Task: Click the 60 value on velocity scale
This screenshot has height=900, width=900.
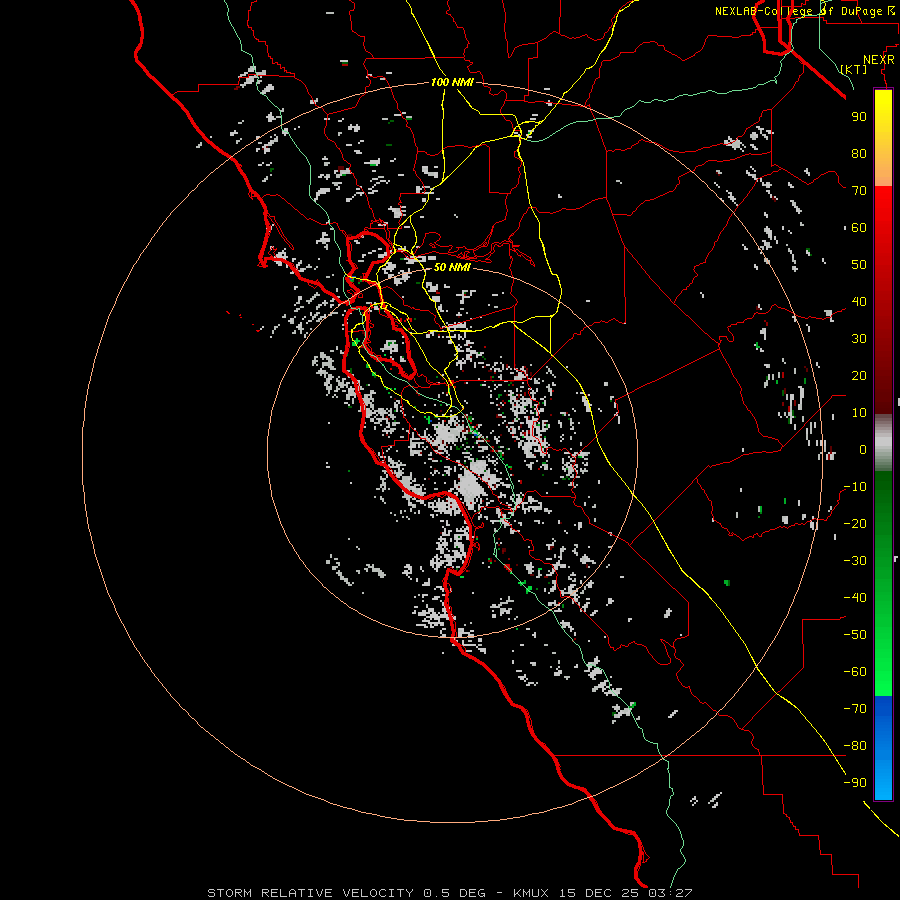Action: point(859,227)
